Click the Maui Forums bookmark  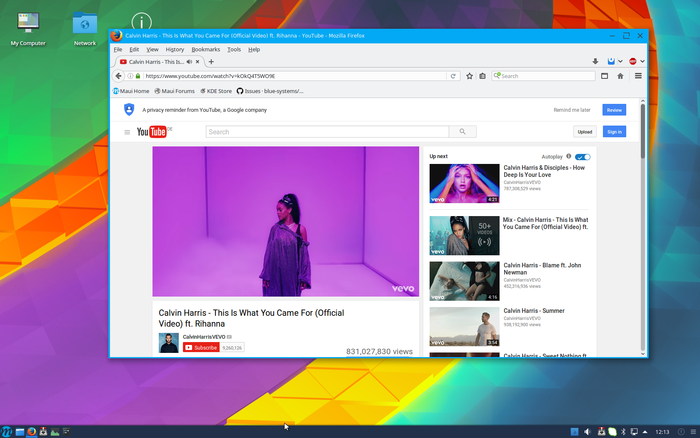click(x=175, y=91)
